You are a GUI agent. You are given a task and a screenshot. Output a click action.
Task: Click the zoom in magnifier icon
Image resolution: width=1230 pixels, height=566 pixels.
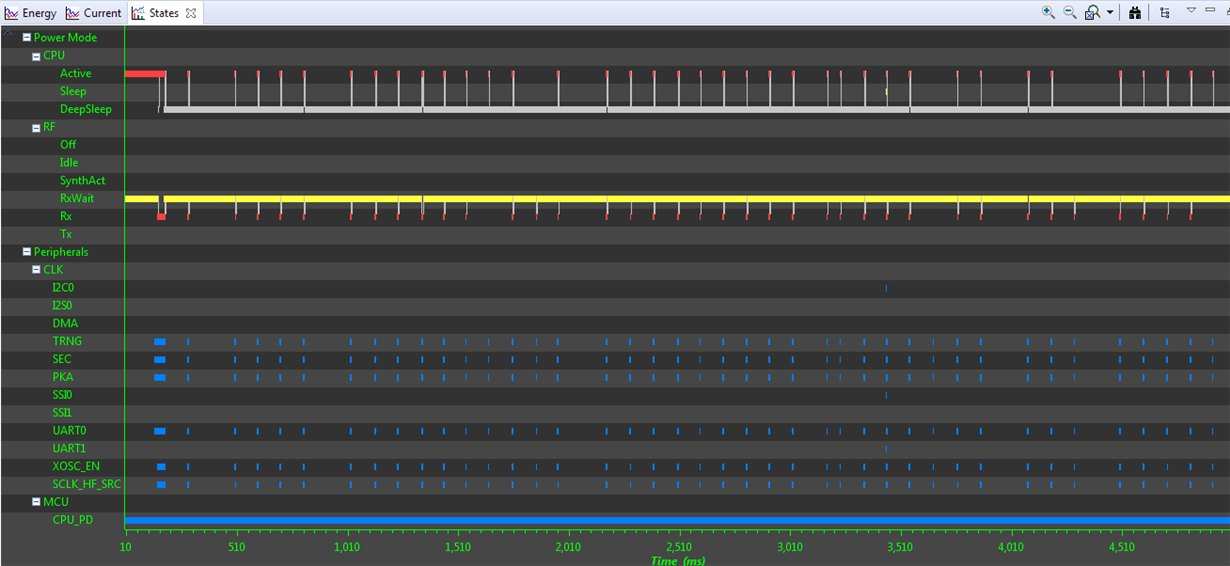[1048, 12]
